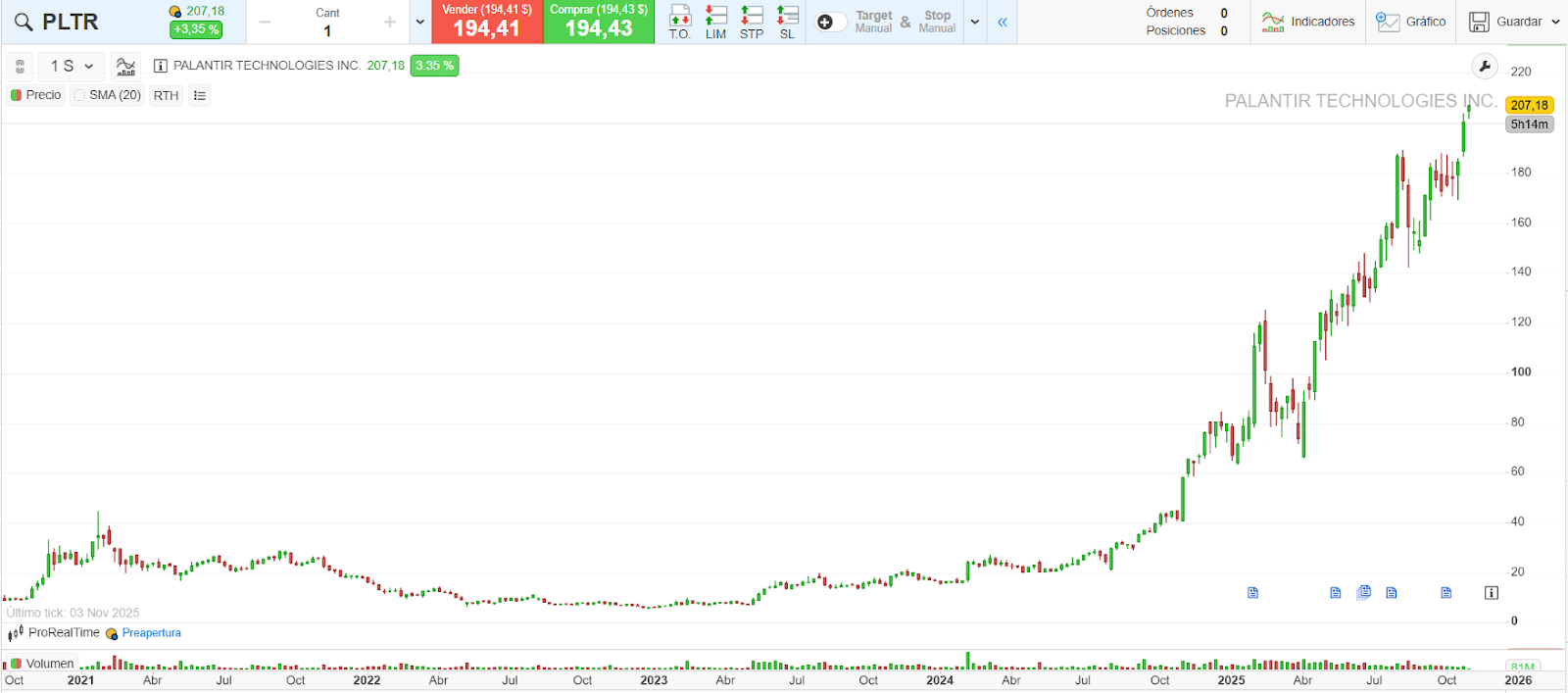This screenshot has width=1568, height=693.
Task: Open the 1 S timeframe dropdown
Action: 72,66
